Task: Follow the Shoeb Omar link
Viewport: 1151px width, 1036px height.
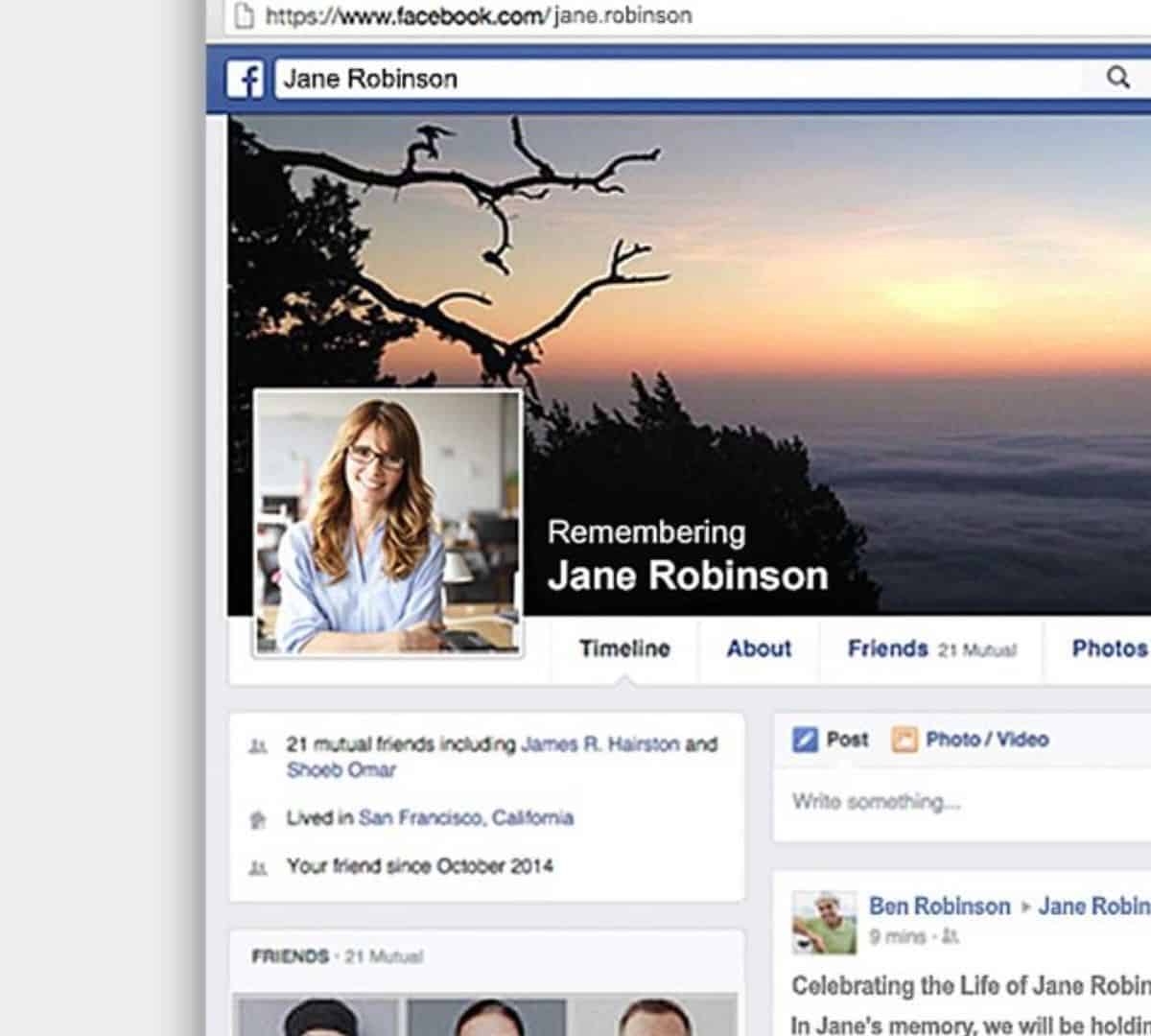Action: 341,769
